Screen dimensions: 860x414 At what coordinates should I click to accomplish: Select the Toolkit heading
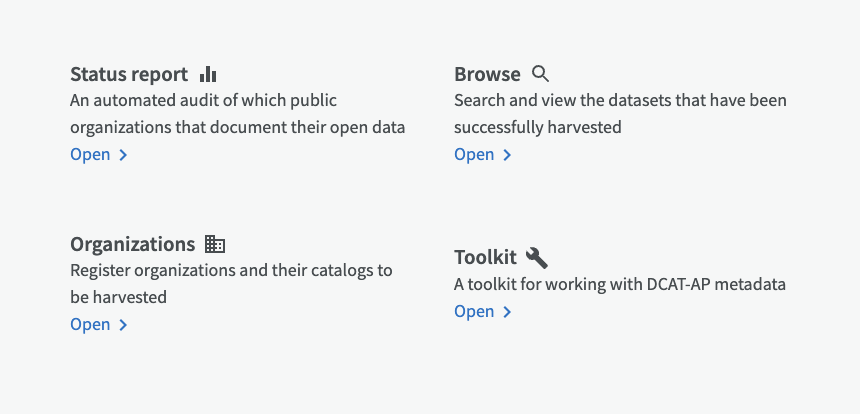(485, 257)
